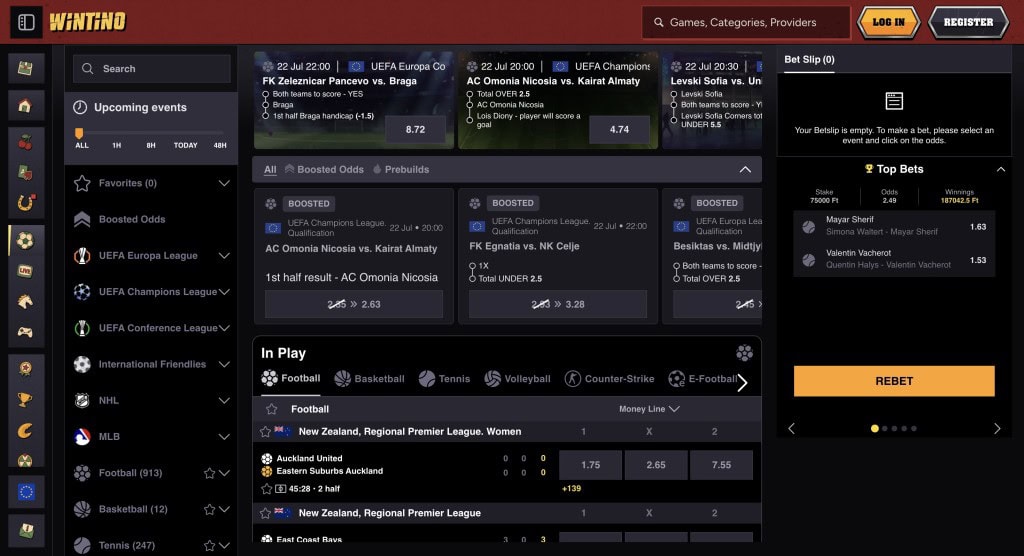Open the EU flag icon in left rail
Image resolution: width=1024 pixels, height=556 pixels.
pos(25,492)
